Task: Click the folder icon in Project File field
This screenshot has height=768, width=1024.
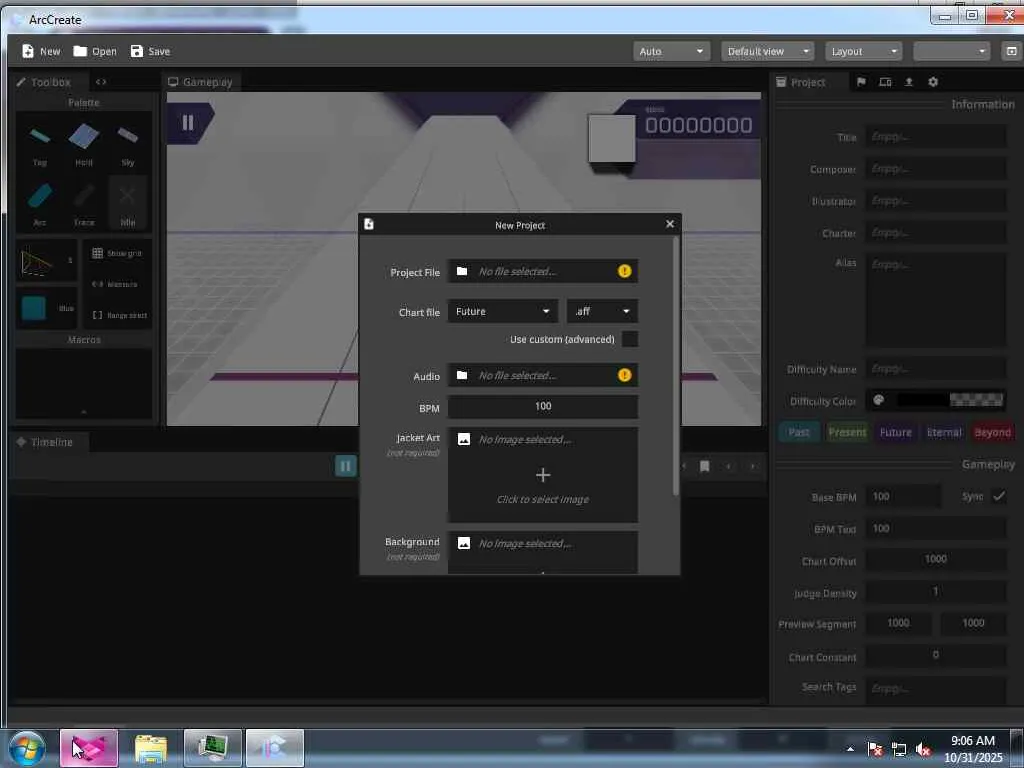Action: (462, 271)
